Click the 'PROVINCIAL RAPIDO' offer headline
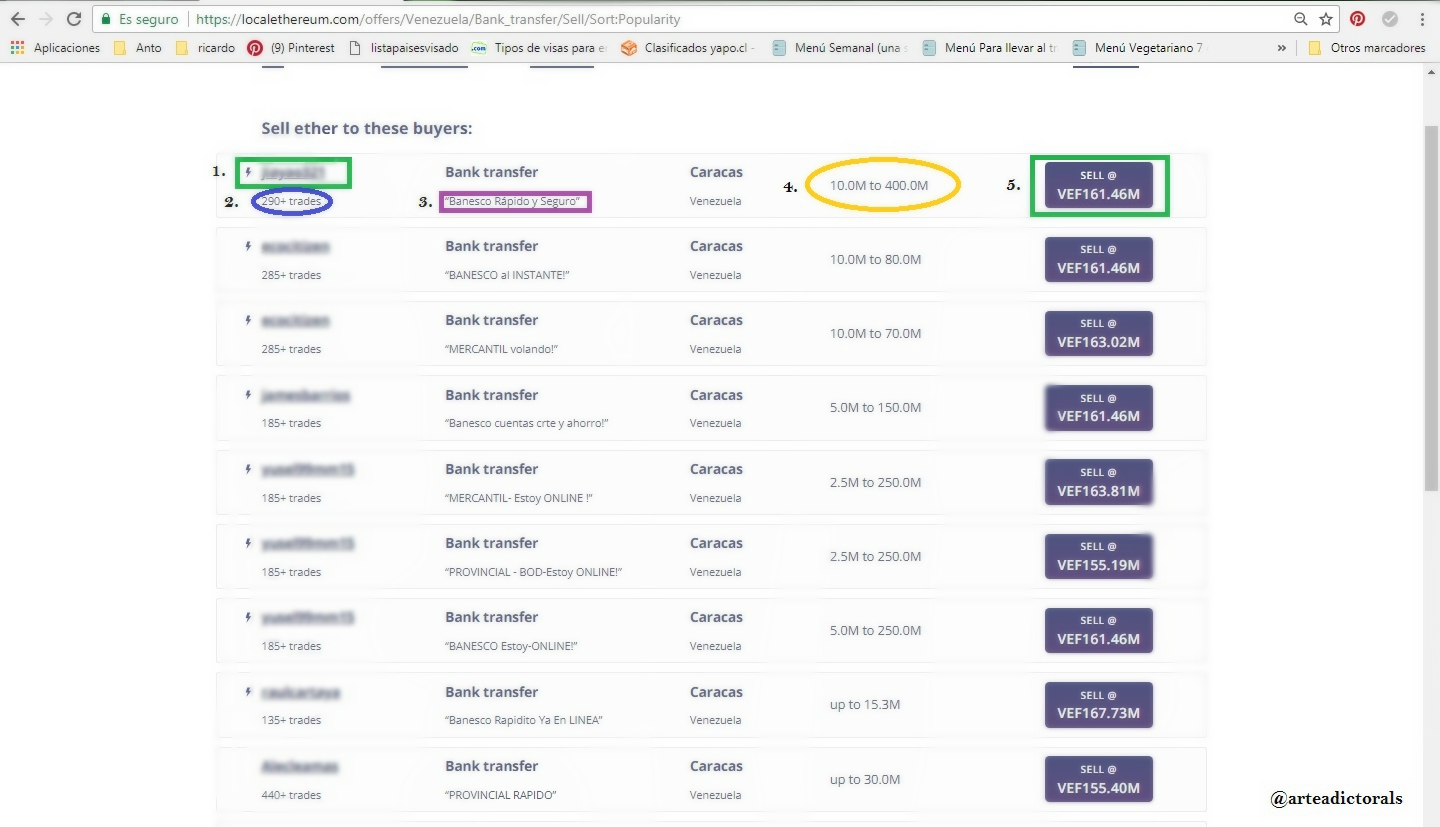The height and width of the screenshot is (827, 1440). click(500, 795)
